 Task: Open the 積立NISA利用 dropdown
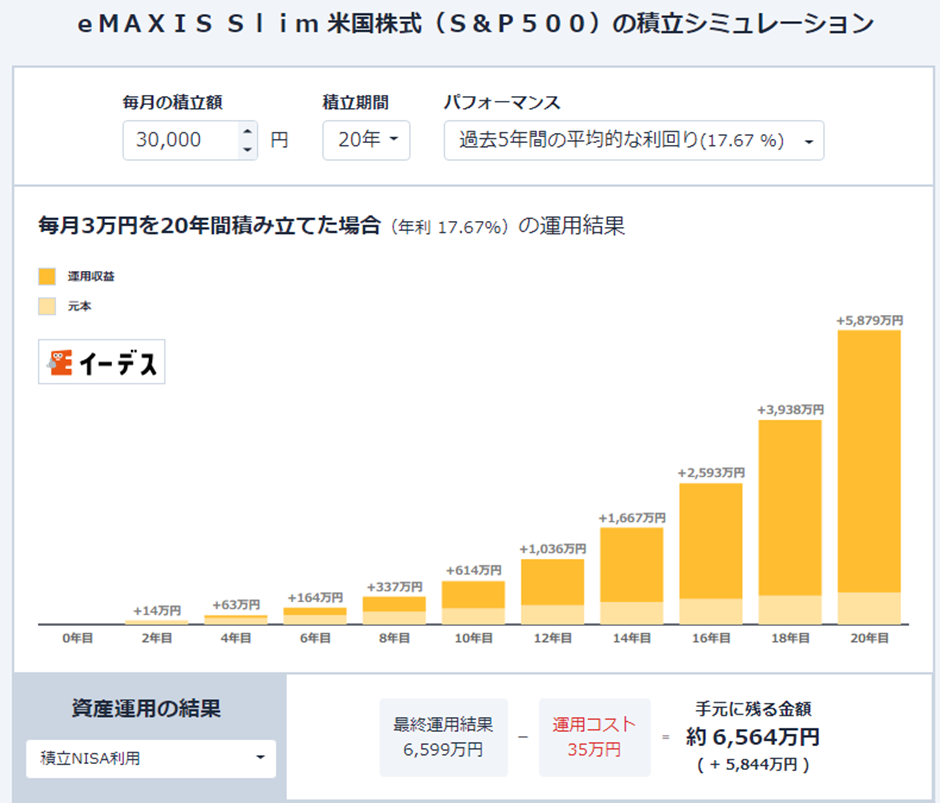click(x=151, y=759)
